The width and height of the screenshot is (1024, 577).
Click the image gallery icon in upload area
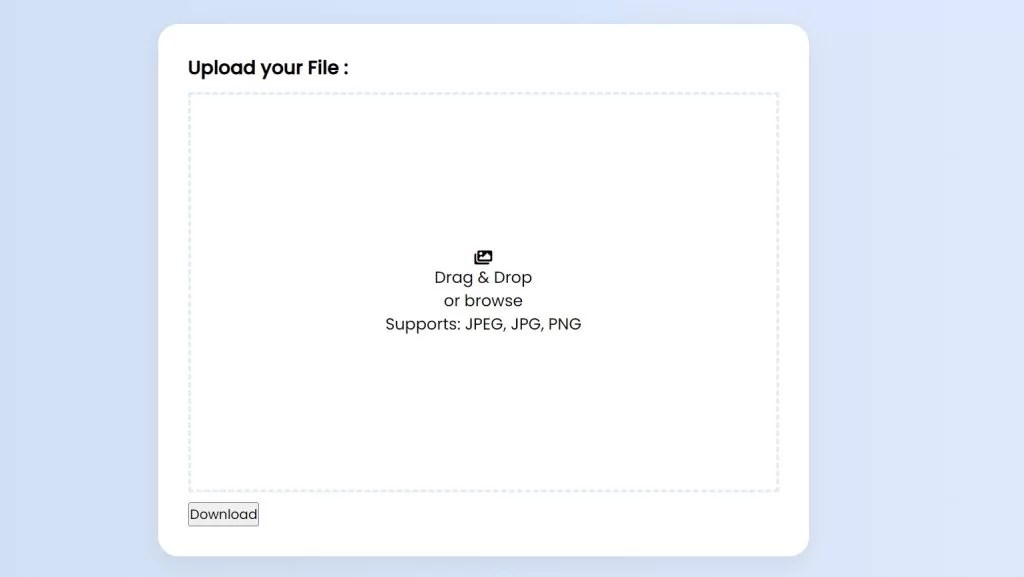pyautogui.click(x=483, y=255)
